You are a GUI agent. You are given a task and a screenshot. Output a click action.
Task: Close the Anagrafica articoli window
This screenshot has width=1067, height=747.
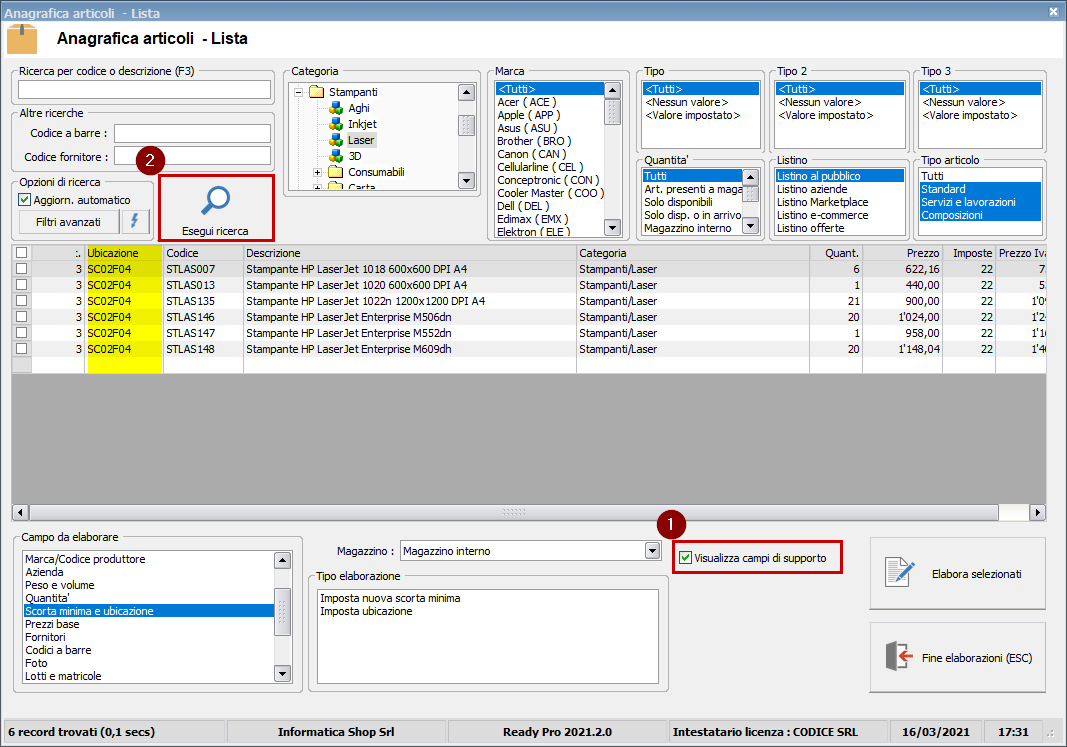click(1053, 12)
